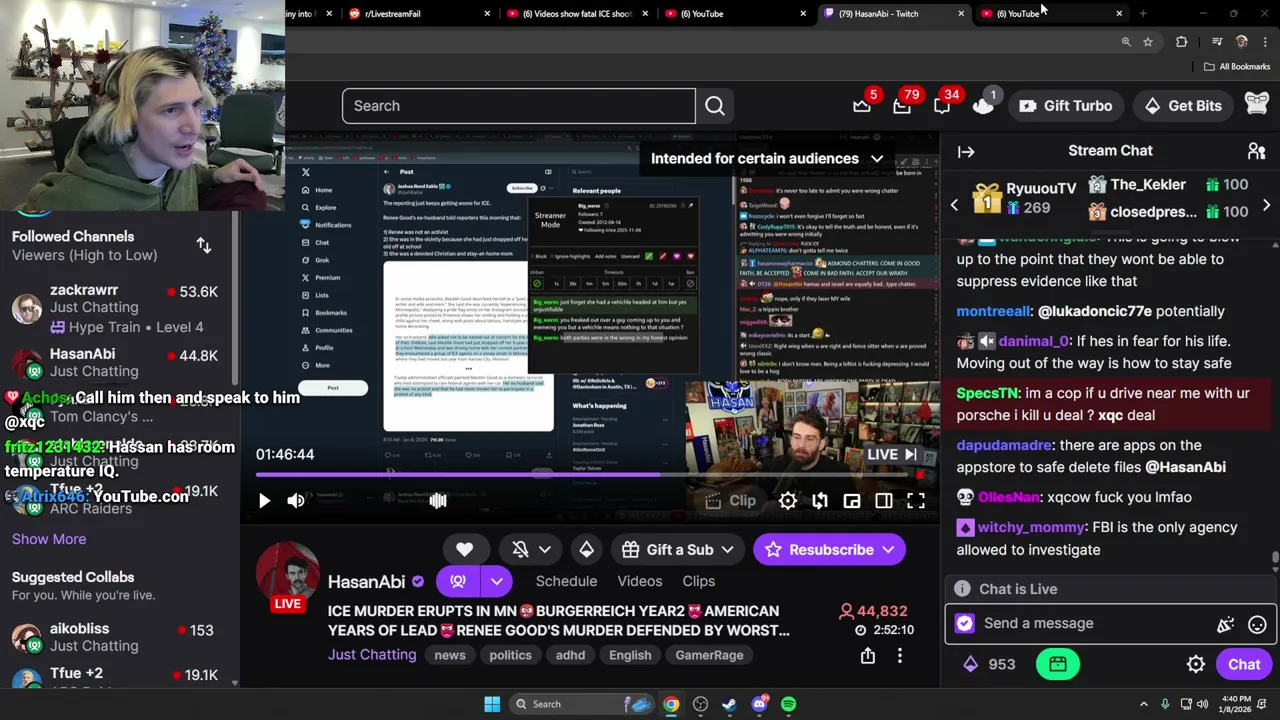Show previous gift leaderboard page

pos(954,205)
